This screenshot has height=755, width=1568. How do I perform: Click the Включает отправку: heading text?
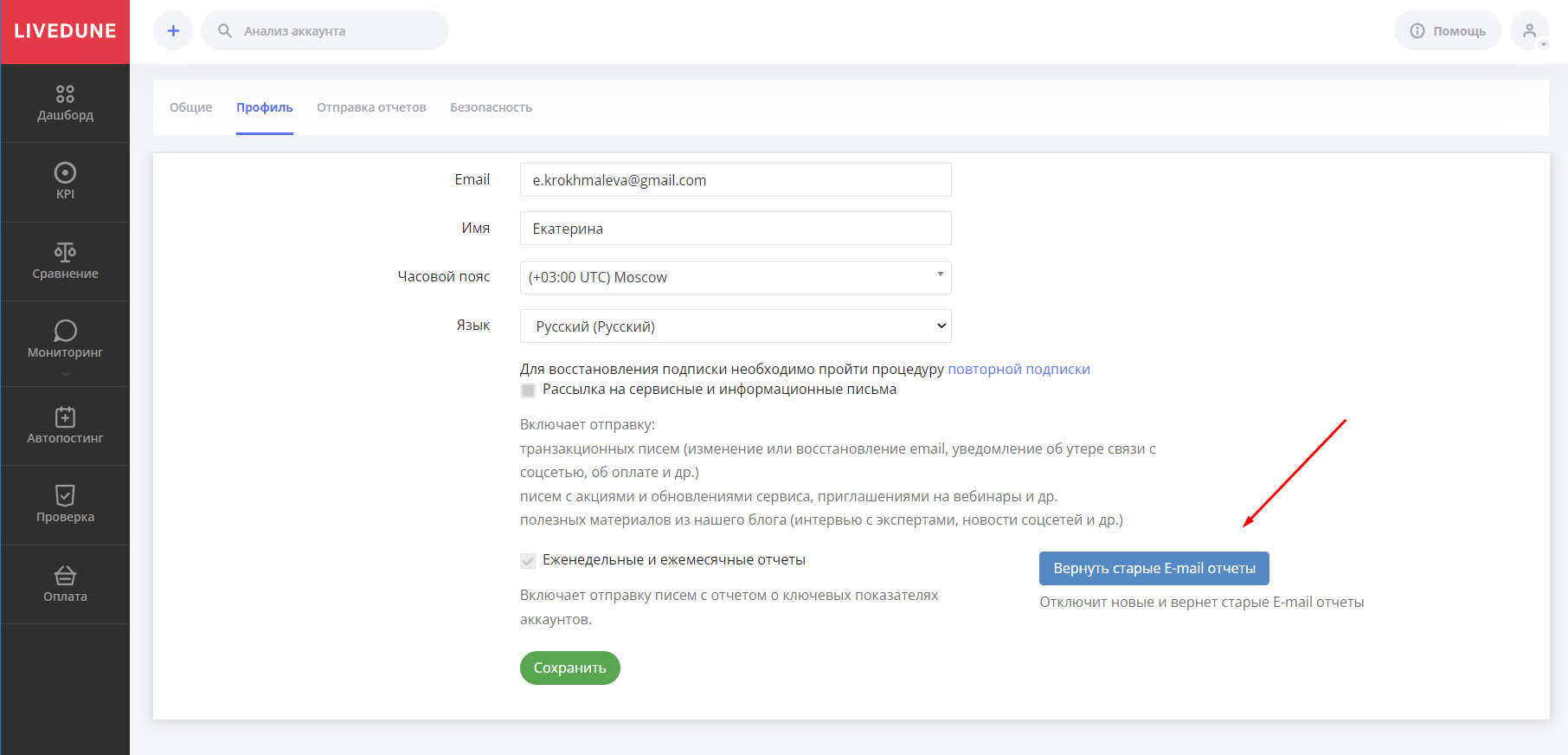pos(588,424)
